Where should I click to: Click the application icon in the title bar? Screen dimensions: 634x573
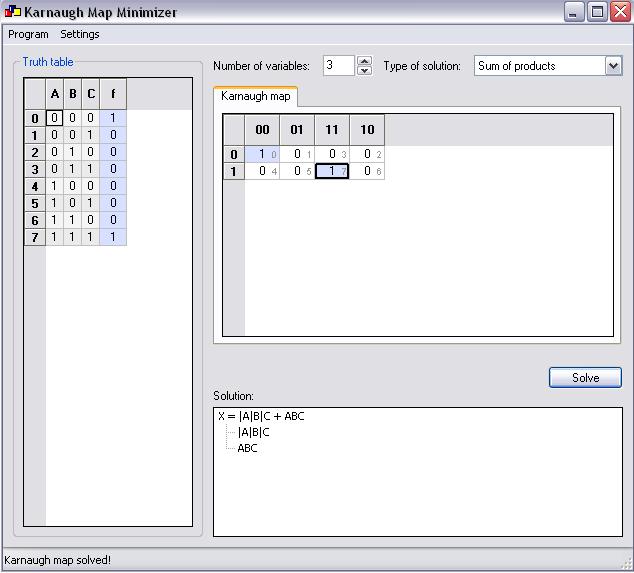tap(13, 12)
